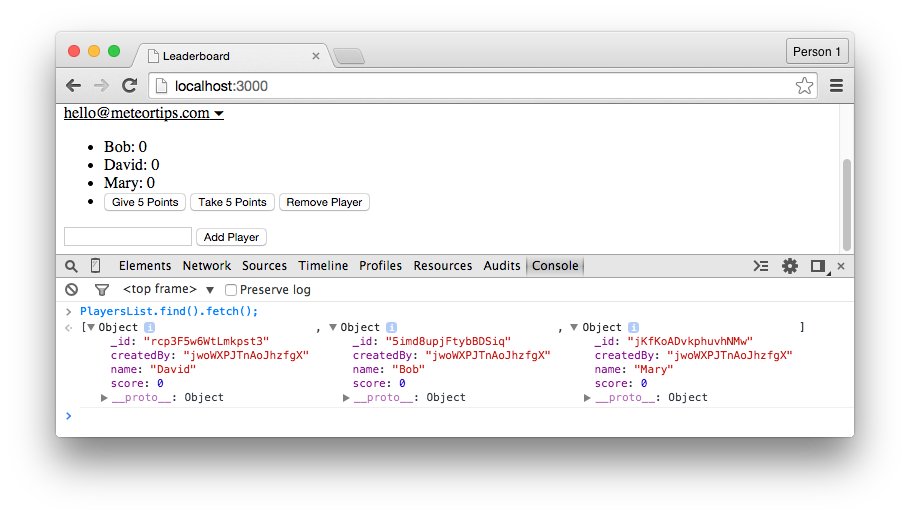Image resolution: width=910 pixels, height=517 pixels.
Task: Collapse the third Object (Mary) triangle
Action: tap(574, 327)
